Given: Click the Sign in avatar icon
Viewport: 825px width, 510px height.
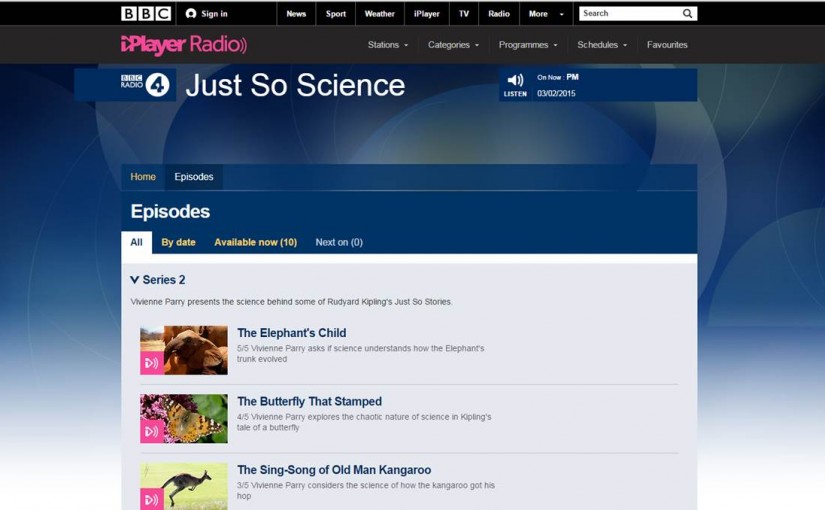Looking at the screenshot, I should (190, 14).
